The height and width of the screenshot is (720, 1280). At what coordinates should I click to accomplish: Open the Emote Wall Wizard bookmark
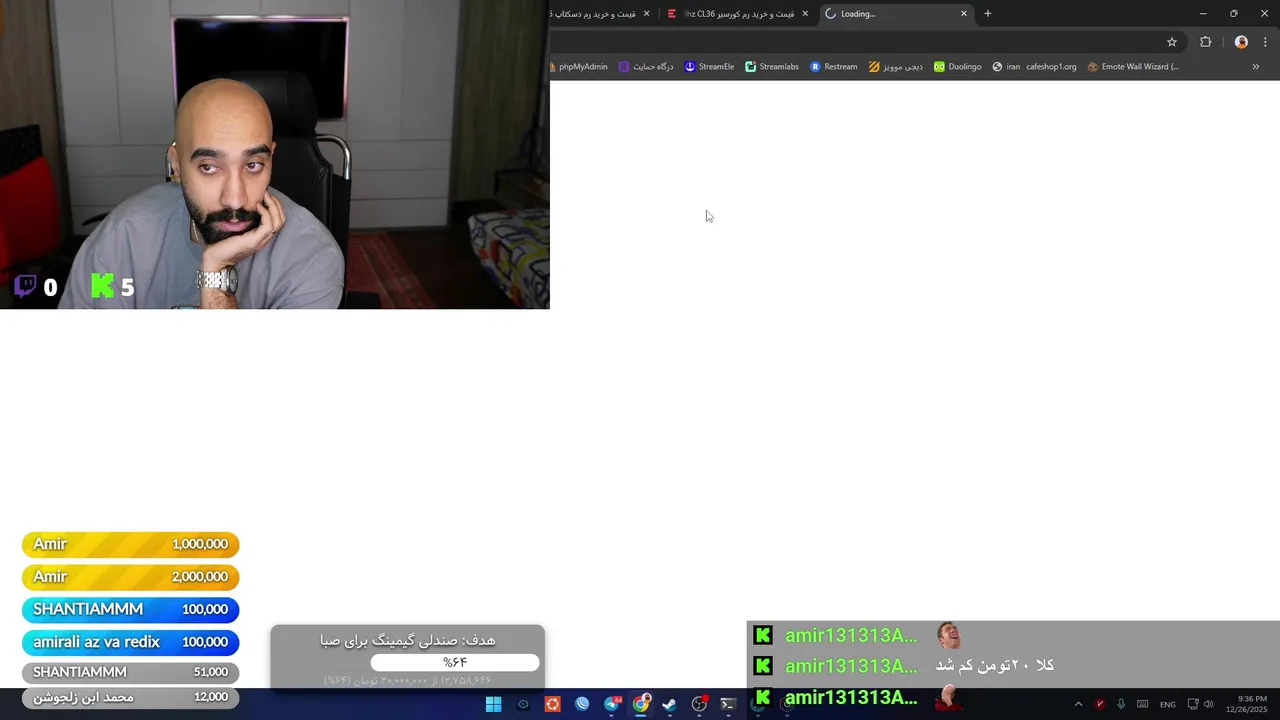coord(1133,67)
